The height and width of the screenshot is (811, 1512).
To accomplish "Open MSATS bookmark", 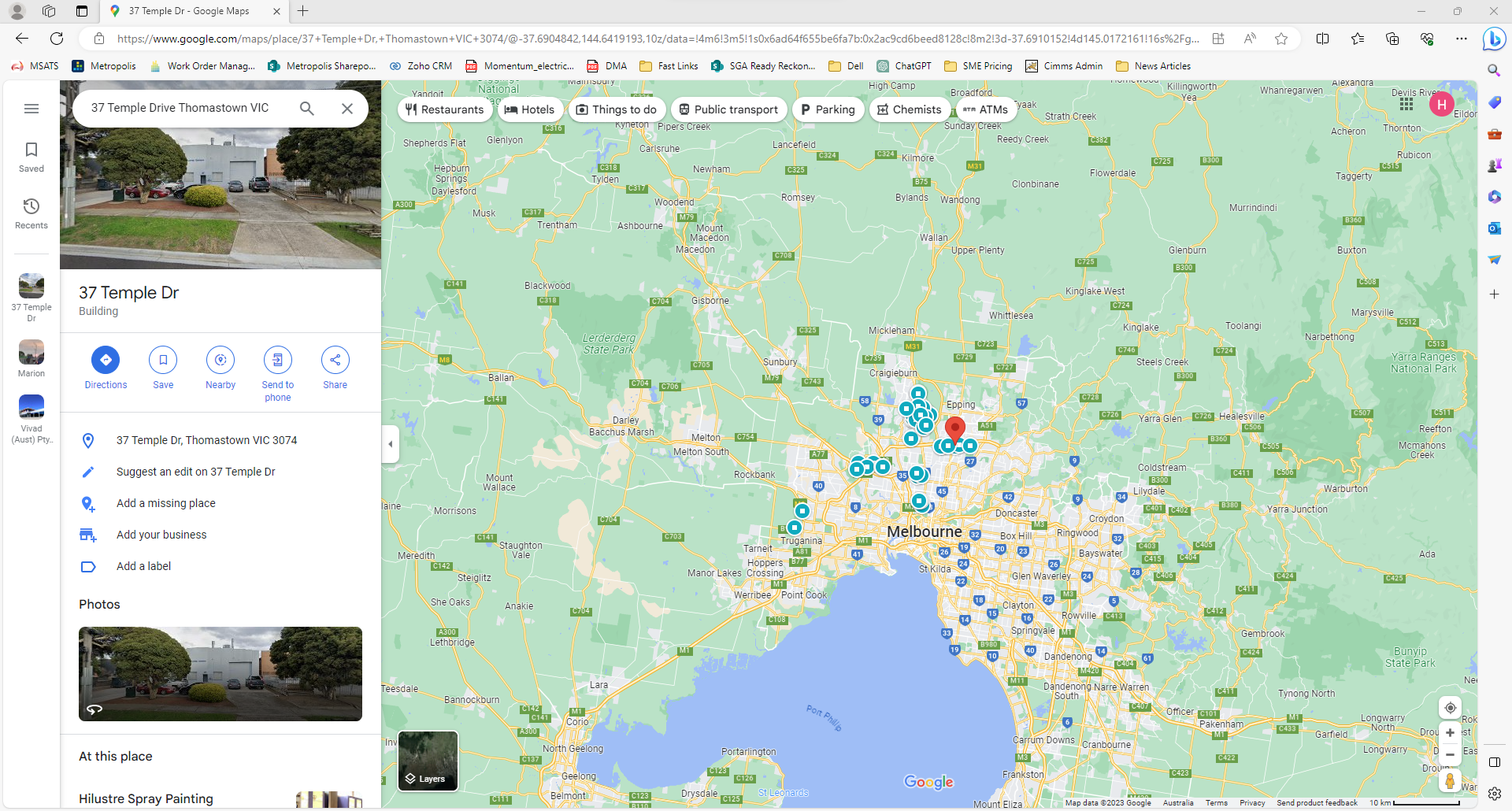I will pyautogui.click(x=35, y=66).
